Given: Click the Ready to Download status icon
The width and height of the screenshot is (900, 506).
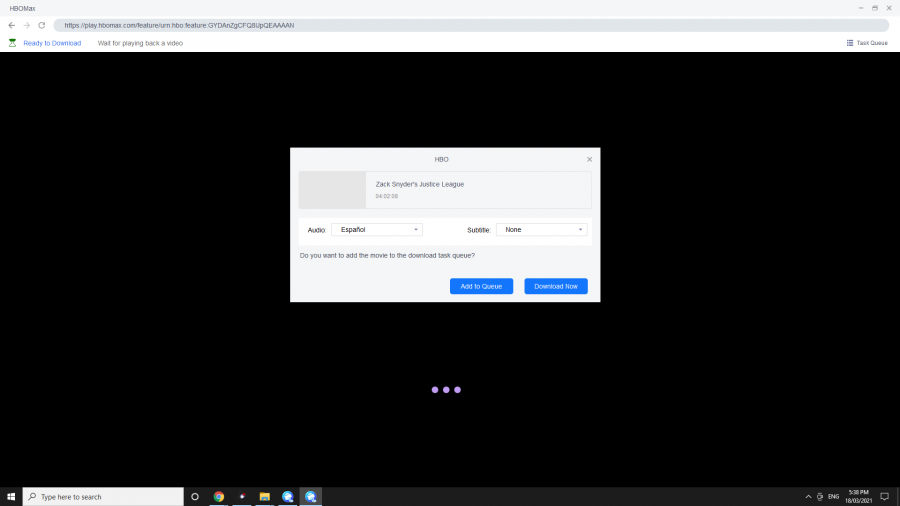Looking at the screenshot, I should [12, 43].
